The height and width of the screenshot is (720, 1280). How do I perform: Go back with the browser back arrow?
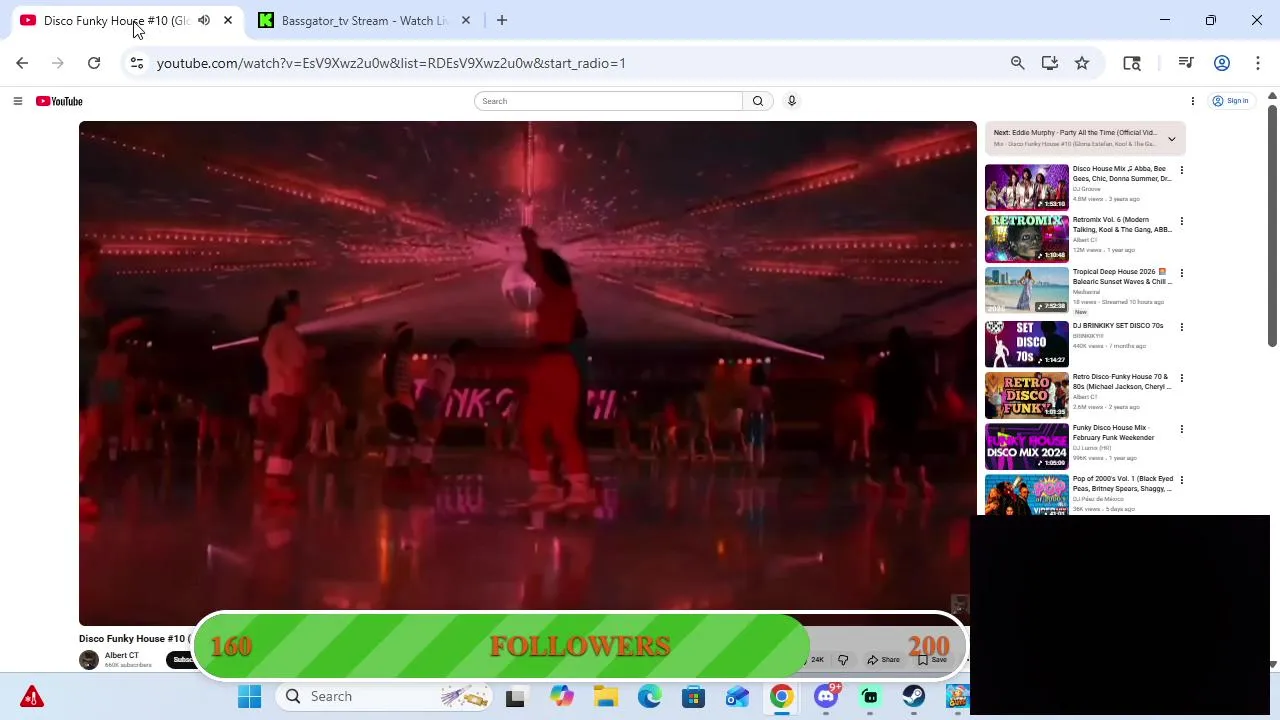coord(22,63)
